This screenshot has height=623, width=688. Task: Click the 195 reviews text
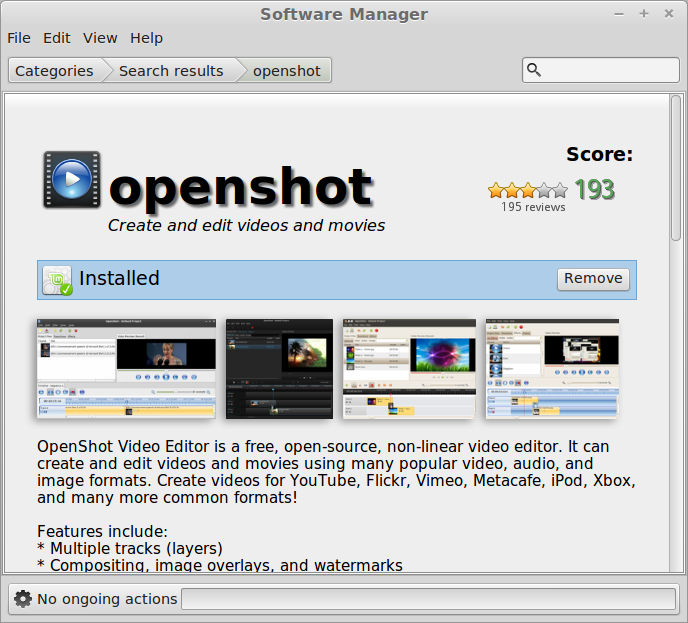click(x=533, y=207)
